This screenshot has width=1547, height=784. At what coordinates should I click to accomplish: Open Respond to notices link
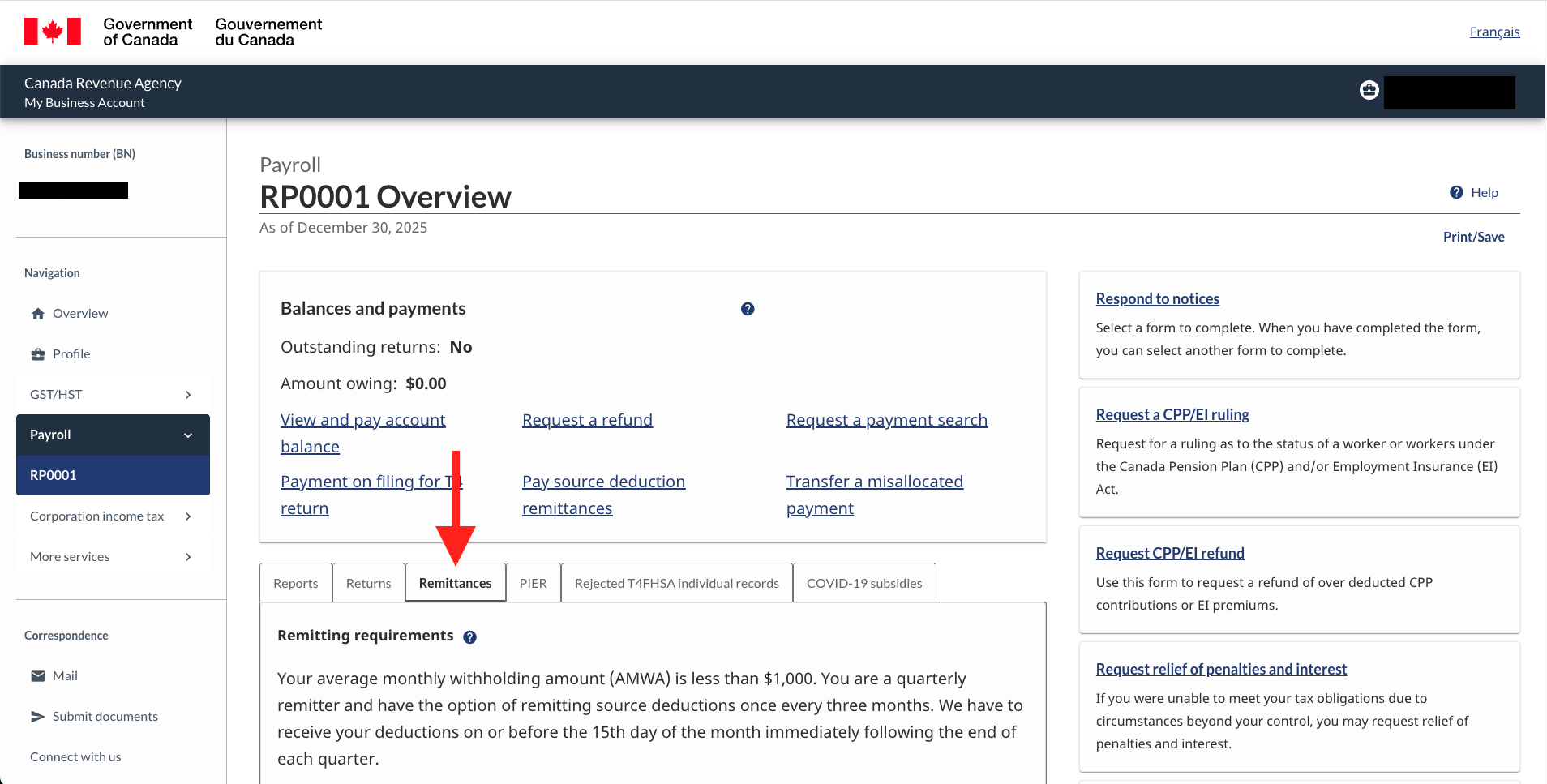1157,298
